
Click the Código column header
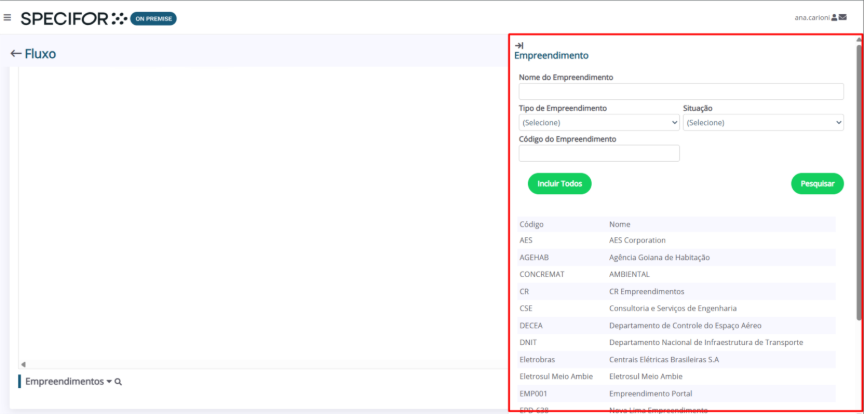point(531,224)
